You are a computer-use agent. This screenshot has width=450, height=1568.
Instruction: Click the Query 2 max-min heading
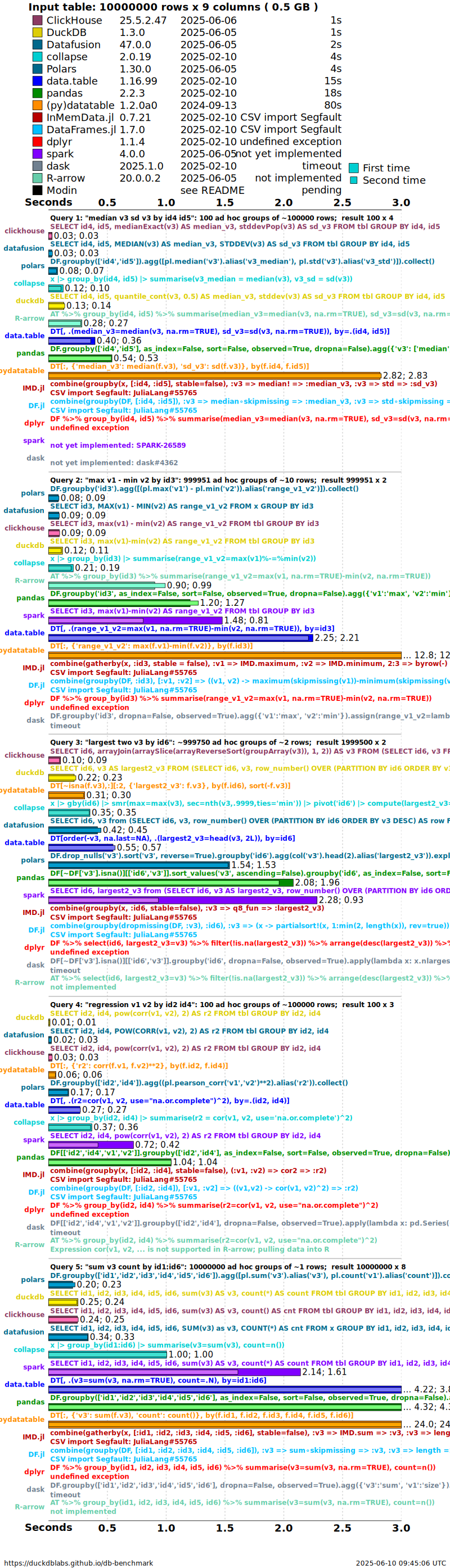pos(218,481)
